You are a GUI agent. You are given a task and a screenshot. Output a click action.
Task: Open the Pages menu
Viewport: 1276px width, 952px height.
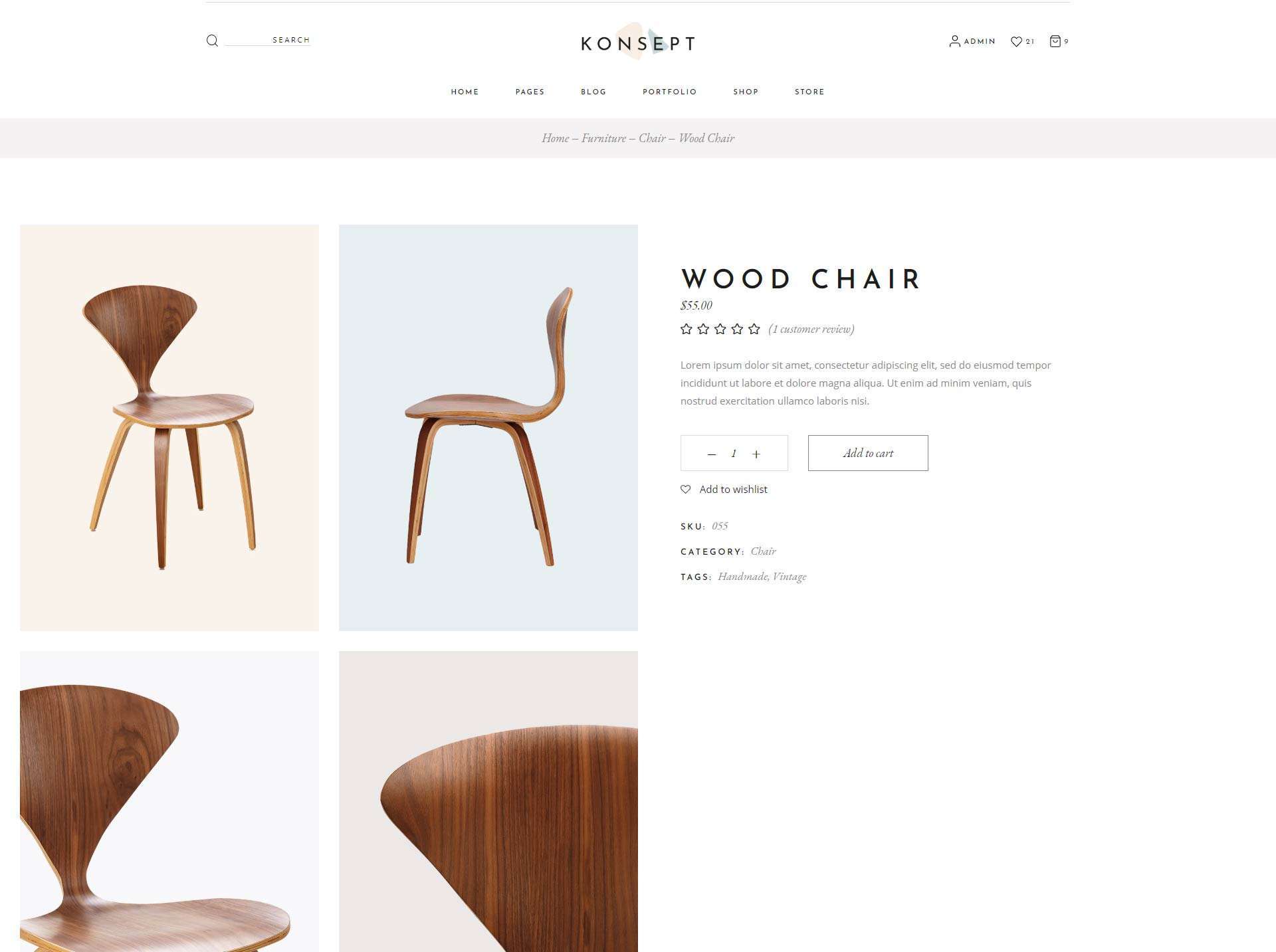tap(530, 92)
